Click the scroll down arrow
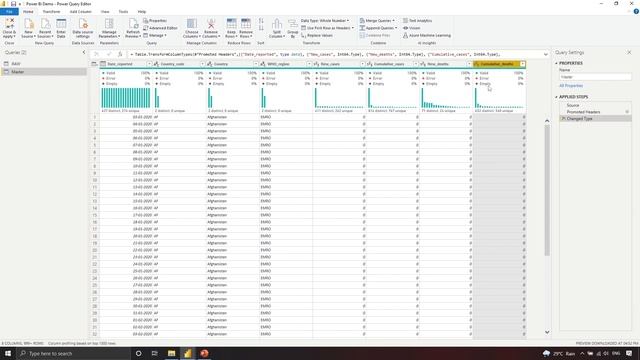This screenshot has height=360, width=640. point(547,332)
